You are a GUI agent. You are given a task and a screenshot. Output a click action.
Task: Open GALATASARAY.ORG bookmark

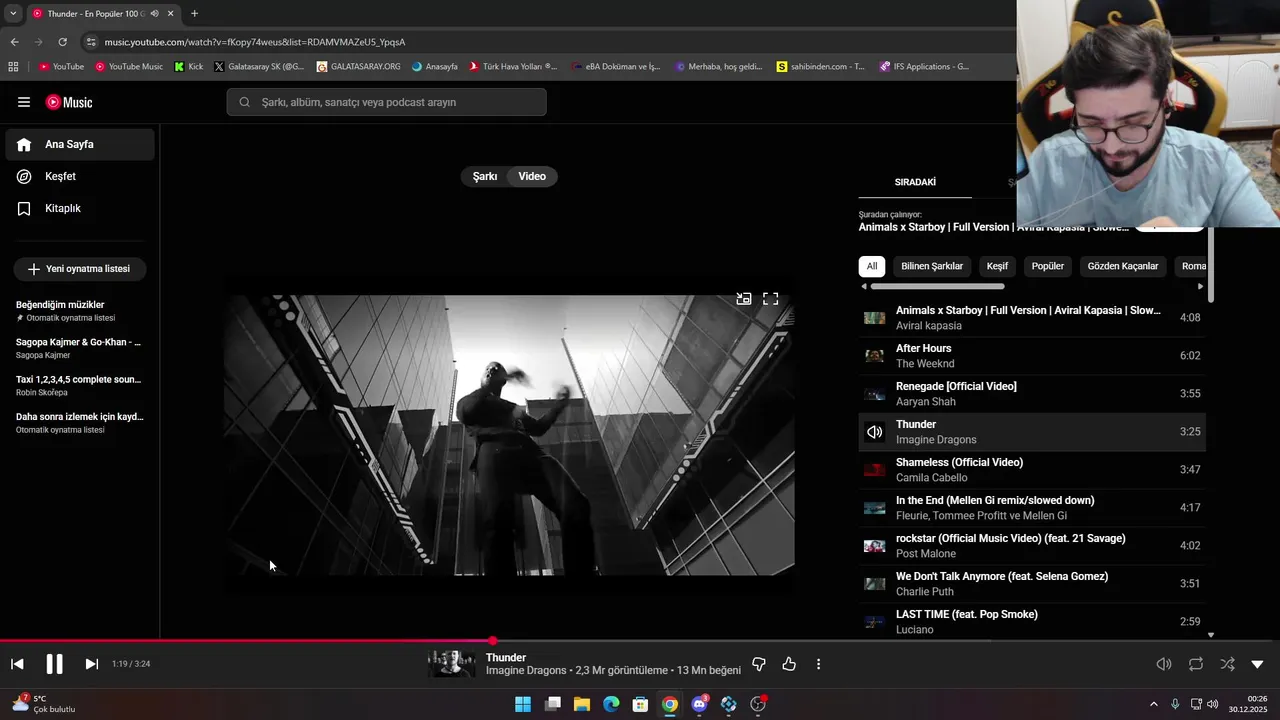(358, 67)
